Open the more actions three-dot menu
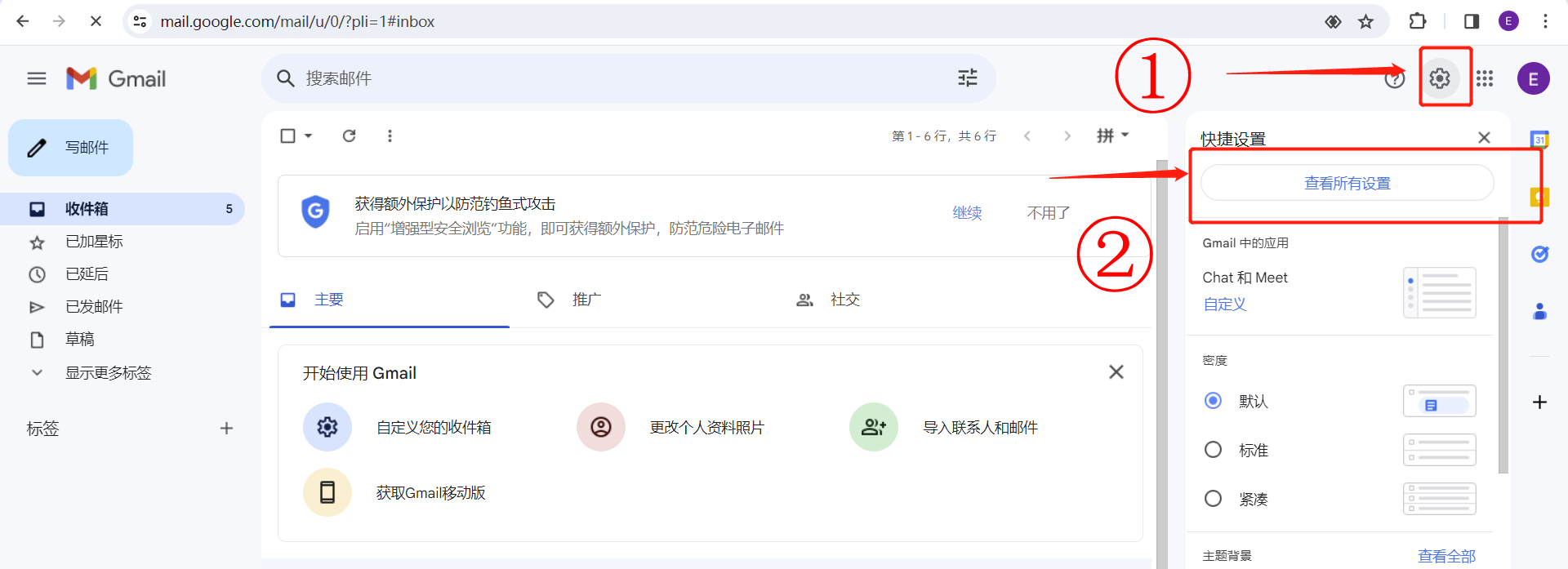Image resolution: width=1568 pixels, height=569 pixels. (x=390, y=136)
